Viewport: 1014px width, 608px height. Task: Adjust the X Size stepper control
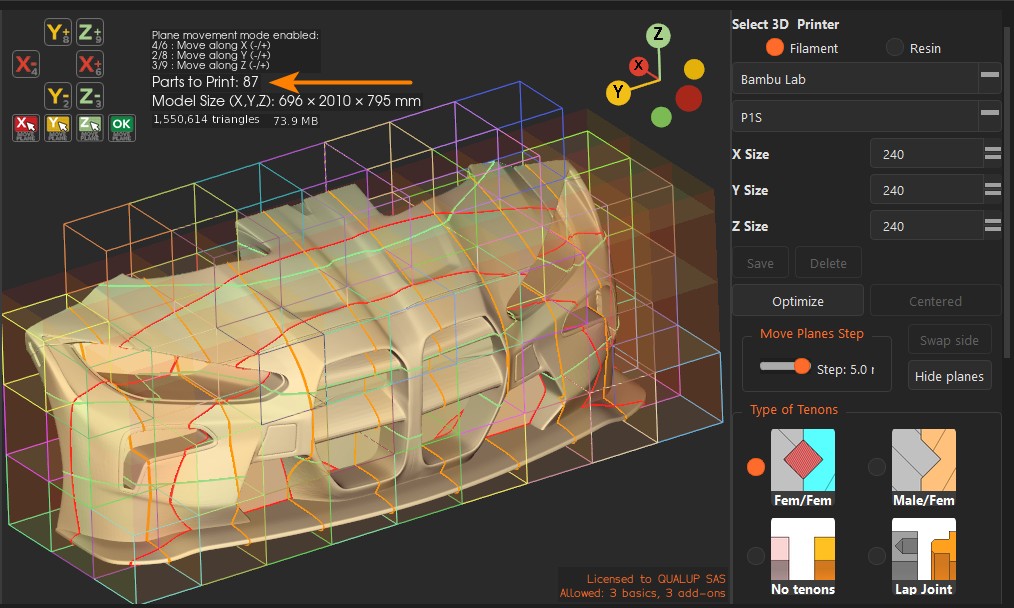pyautogui.click(x=993, y=153)
